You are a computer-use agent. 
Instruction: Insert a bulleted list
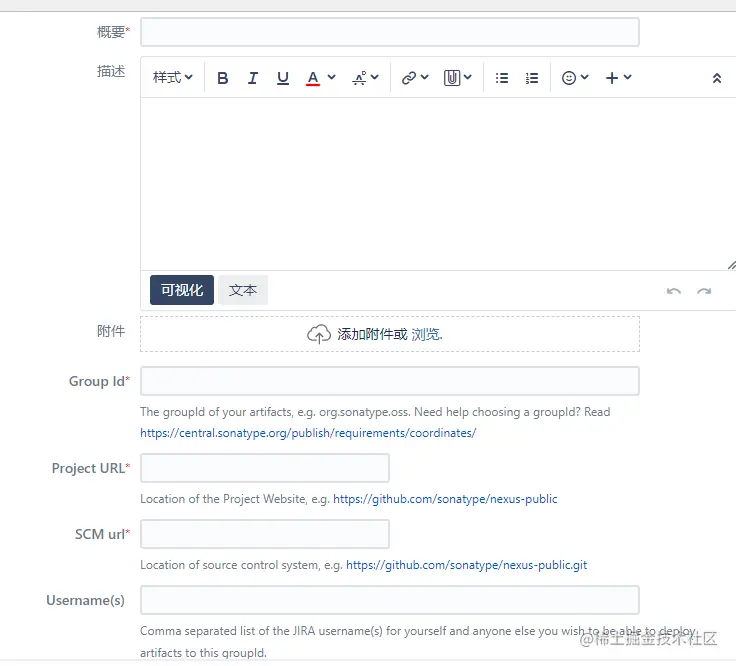pos(502,78)
